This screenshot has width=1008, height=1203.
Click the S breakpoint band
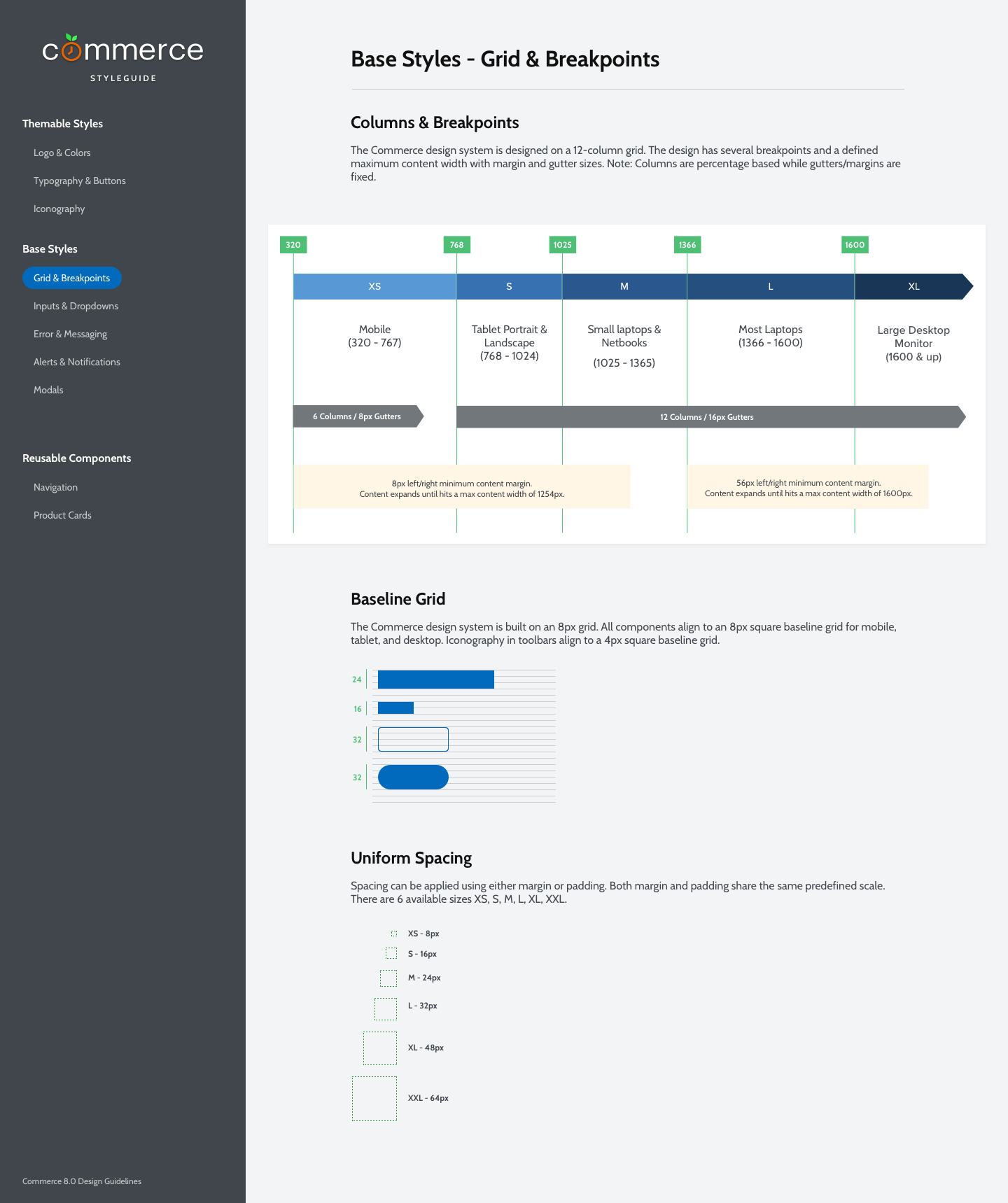509,286
